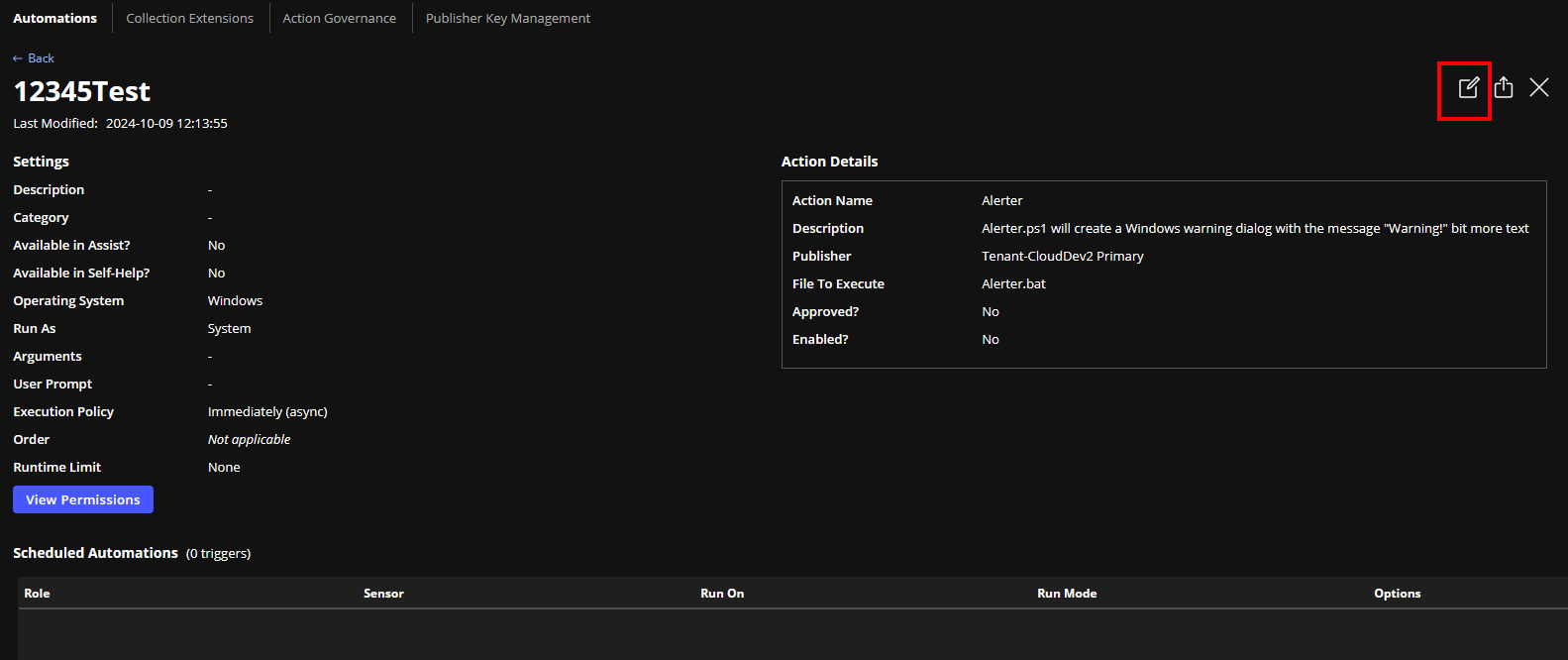The image size is (1568, 660).
Task: Click the Scheduled Automations heading
Action: (95, 553)
